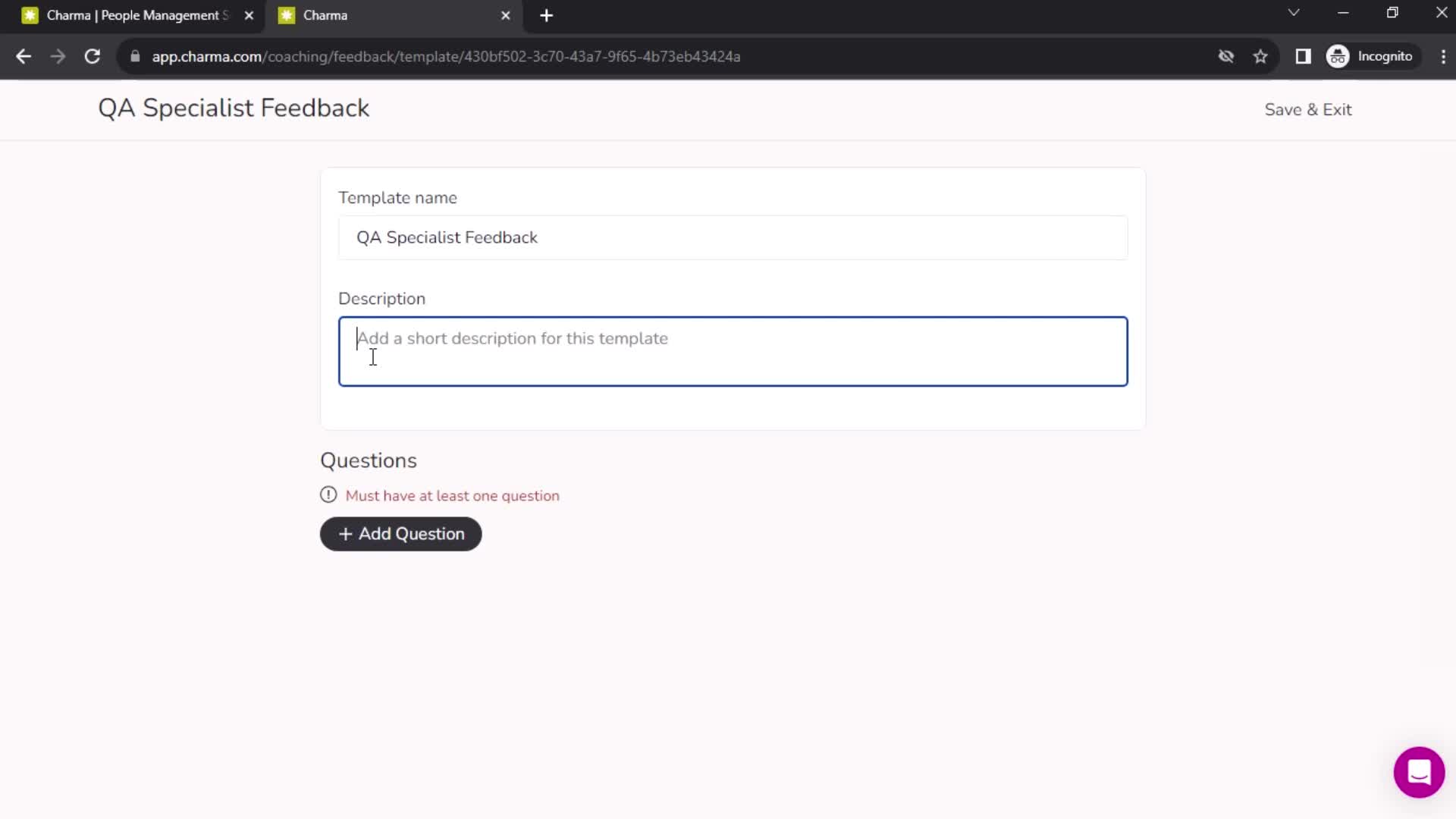Click the eye-slash tracking icon in address bar
Image resolution: width=1456 pixels, height=819 pixels.
(1226, 56)
